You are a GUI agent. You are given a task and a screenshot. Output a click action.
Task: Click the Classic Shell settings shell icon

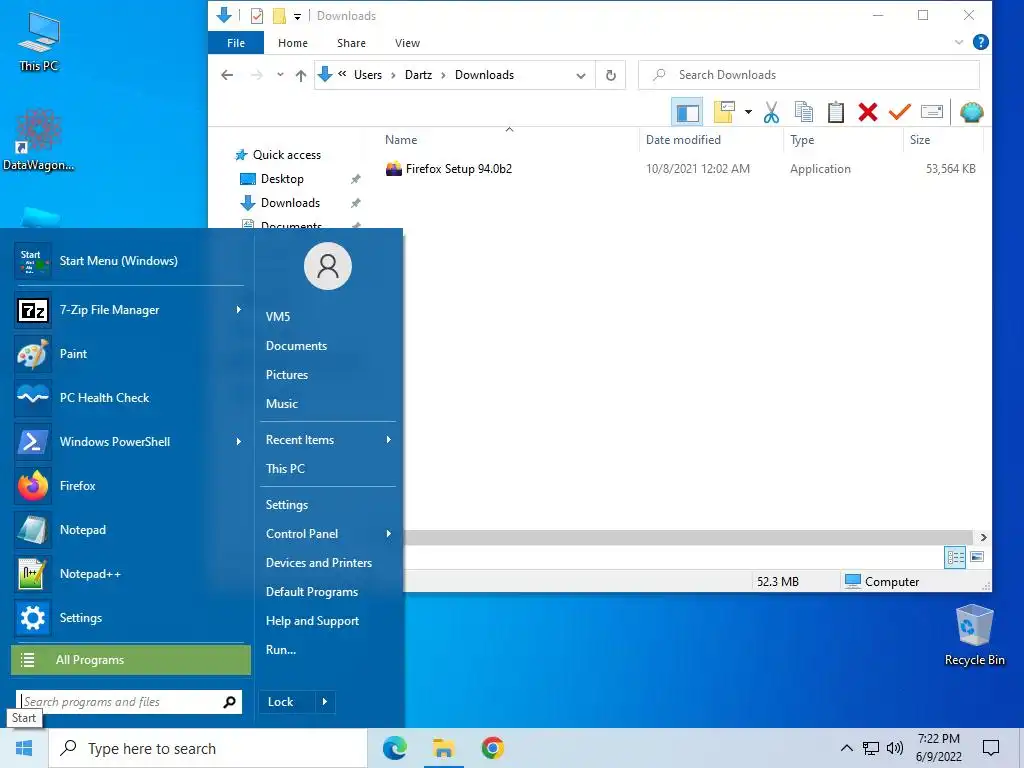click(x=972, y=112)
